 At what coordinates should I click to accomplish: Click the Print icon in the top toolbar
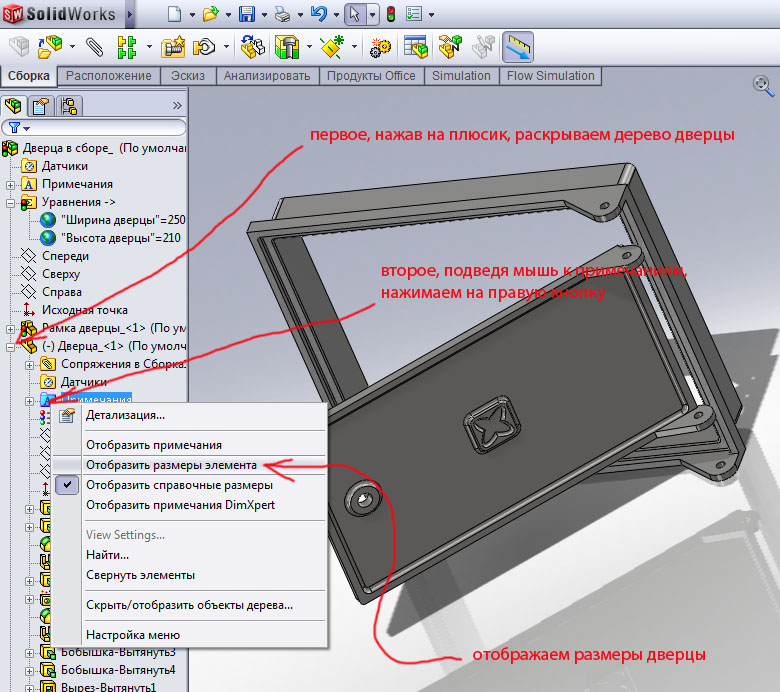click(x=284, y=15)
